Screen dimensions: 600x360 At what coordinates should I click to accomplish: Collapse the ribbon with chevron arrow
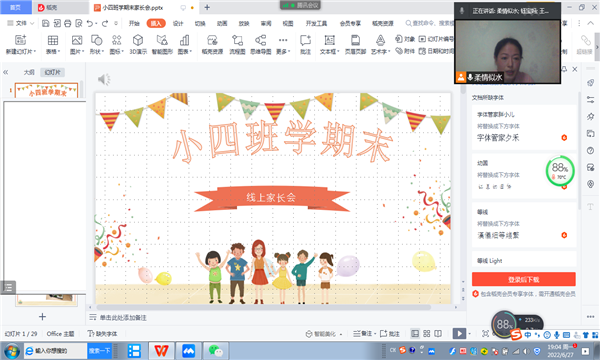pos(591,23)
